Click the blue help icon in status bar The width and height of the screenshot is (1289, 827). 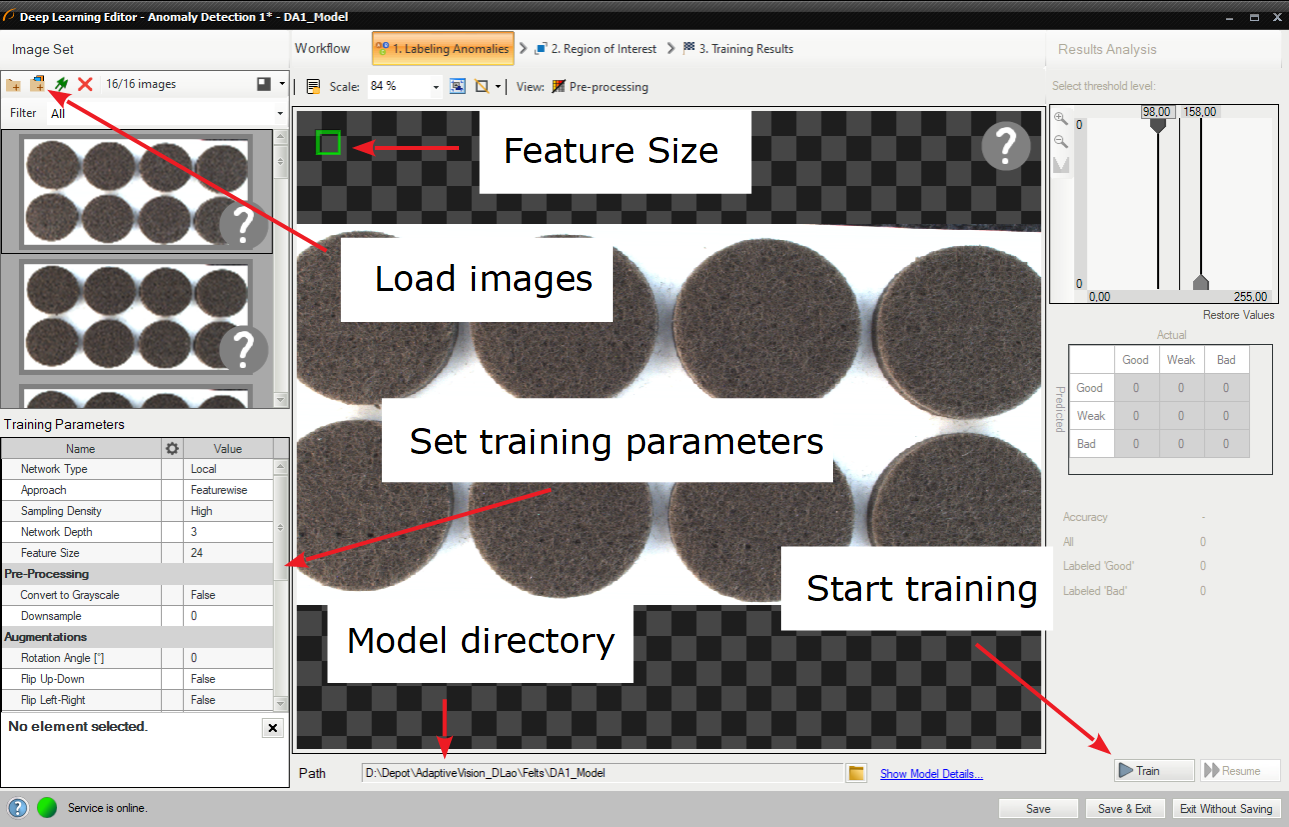tap(18, 808)
